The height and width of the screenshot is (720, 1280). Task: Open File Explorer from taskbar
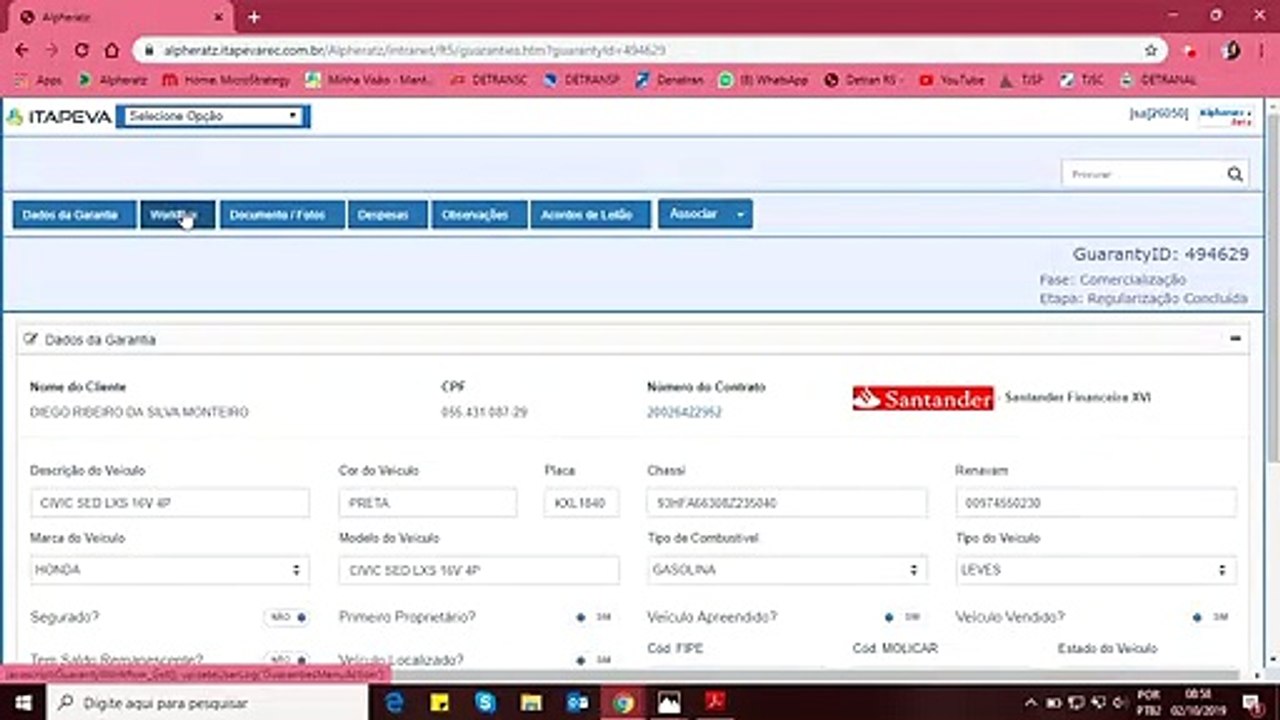click(x=531, y=703)
